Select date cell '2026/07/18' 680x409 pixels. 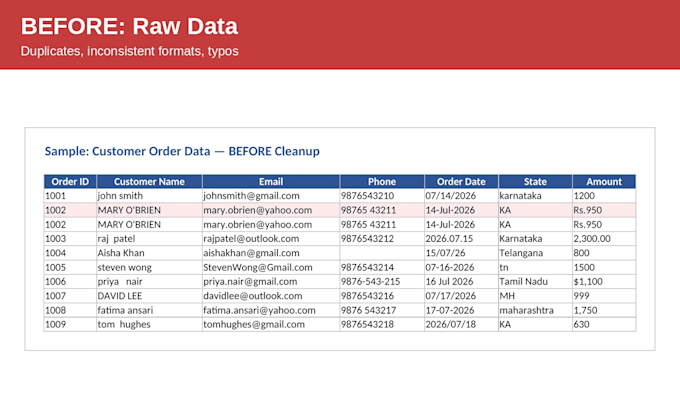click(461, 324)
